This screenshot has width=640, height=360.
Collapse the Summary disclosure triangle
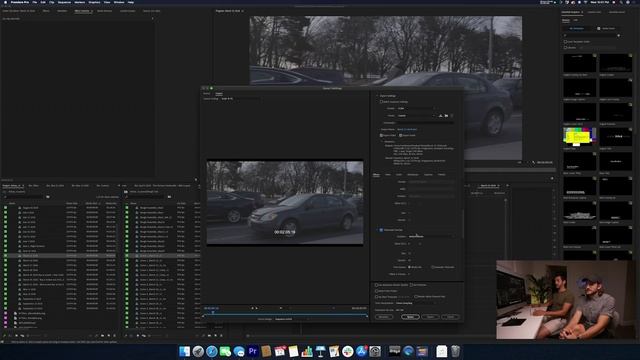click(x=382, y=141)
